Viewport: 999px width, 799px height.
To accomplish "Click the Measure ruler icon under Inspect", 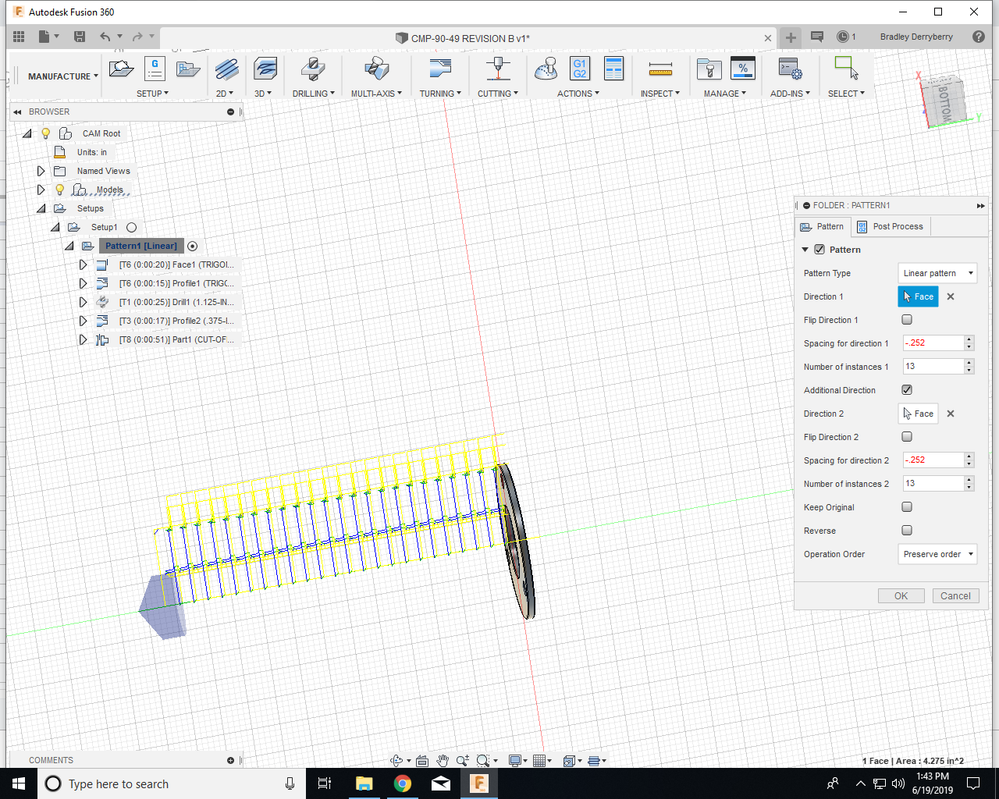I will point(660,68).
